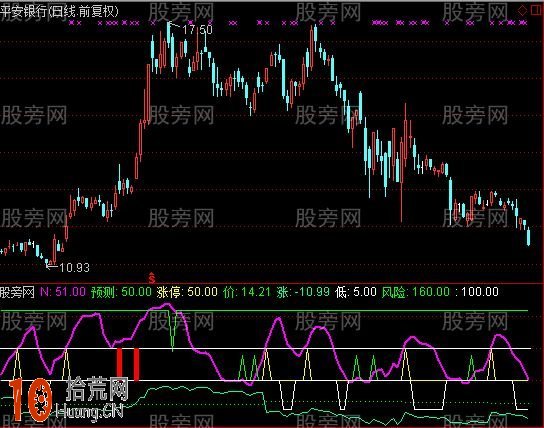Select the 风险: 160.00 indicator value

[x=416, y=292]
